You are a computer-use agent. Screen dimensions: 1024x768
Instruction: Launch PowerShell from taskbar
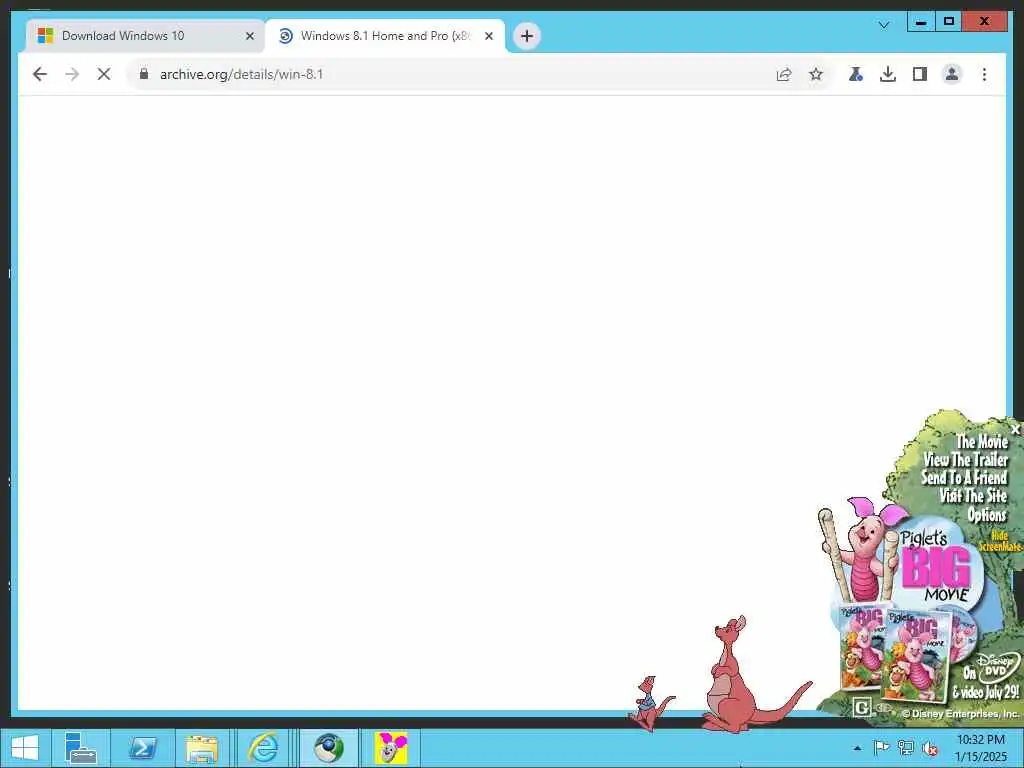click(x=142, y=748)
